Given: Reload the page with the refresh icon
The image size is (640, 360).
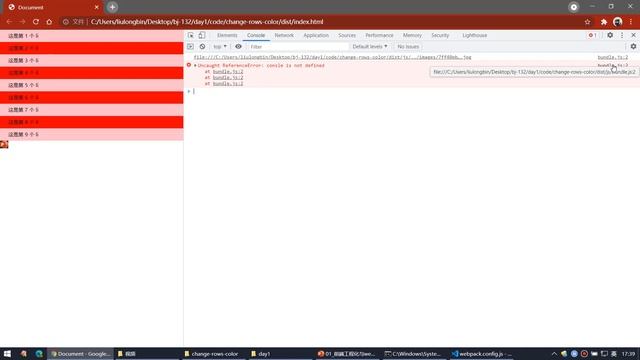Looking at the screenshot, I should click(36, 22).
